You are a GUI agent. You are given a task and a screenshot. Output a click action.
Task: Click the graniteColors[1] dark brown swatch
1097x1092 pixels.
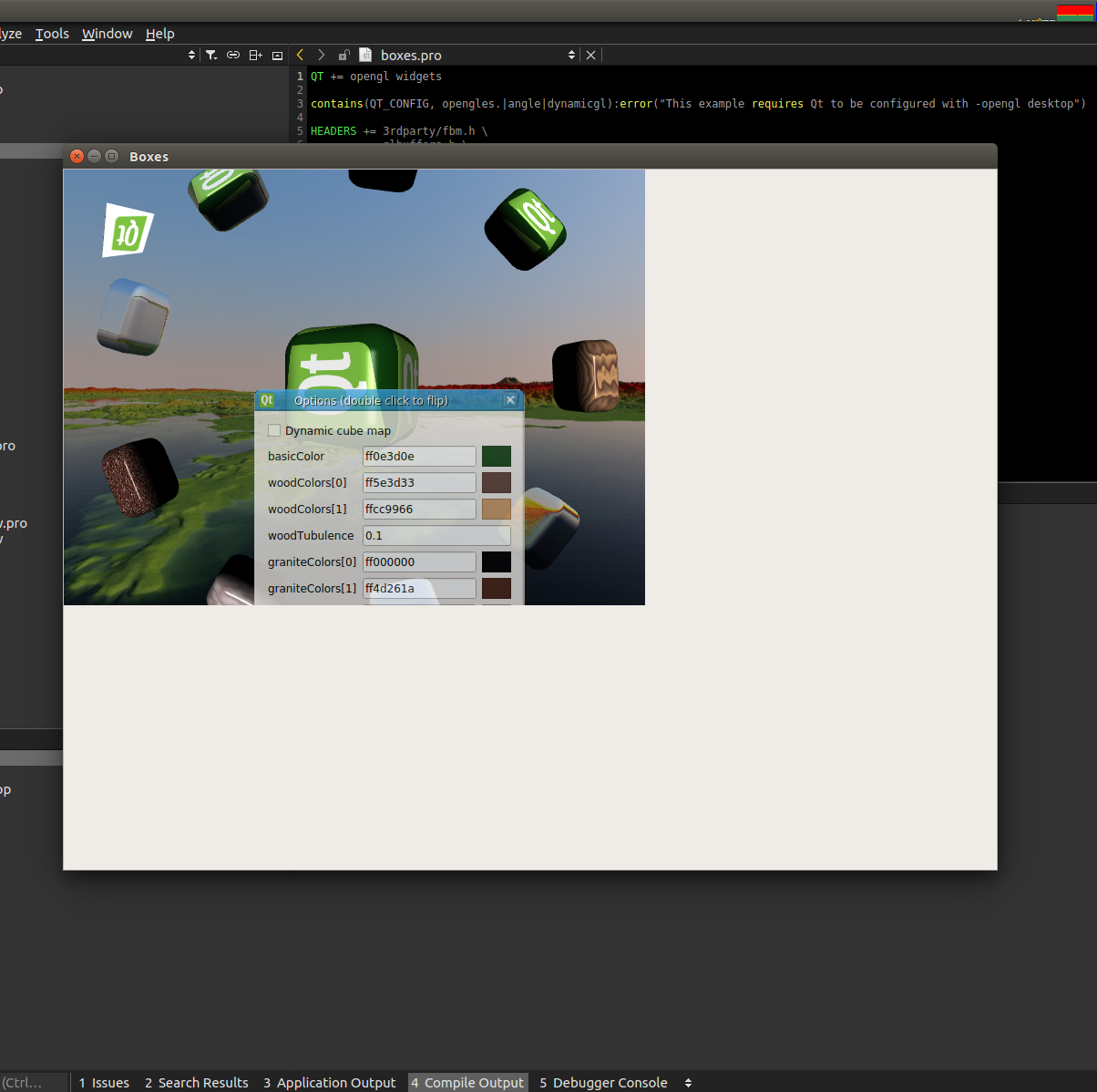pyautogui.click(x=497, y=588)
